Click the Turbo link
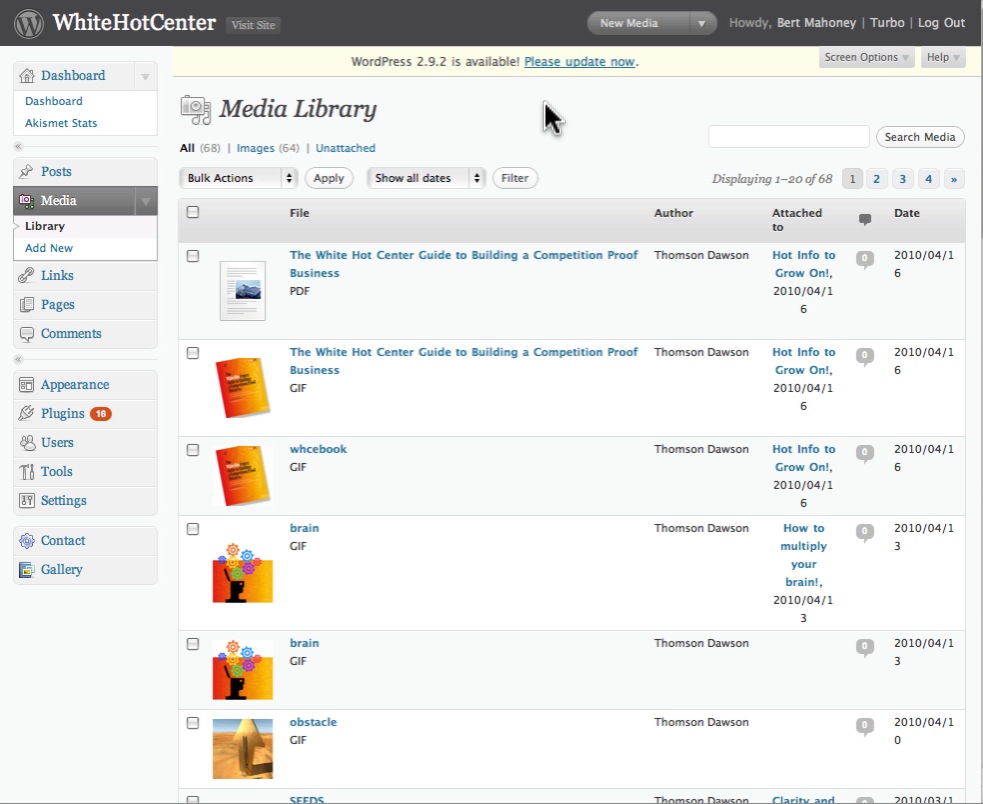This screenshot has height=804, width=983. pos(887,23)
